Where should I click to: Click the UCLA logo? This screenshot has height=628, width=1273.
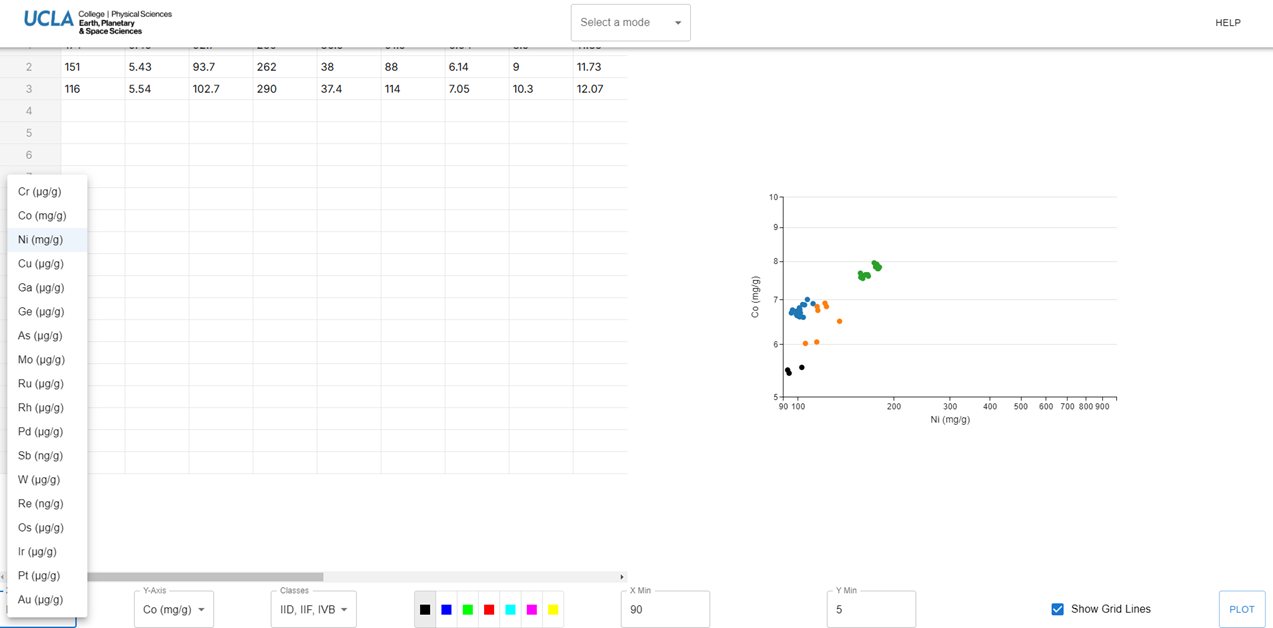(97, 21)
